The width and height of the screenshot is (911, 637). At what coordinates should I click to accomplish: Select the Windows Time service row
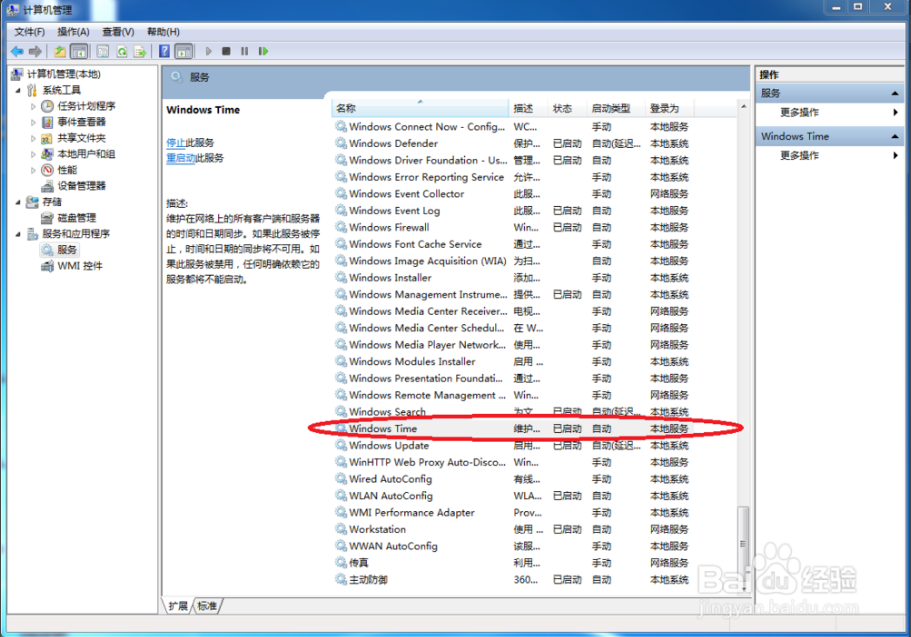pos(512,429)
